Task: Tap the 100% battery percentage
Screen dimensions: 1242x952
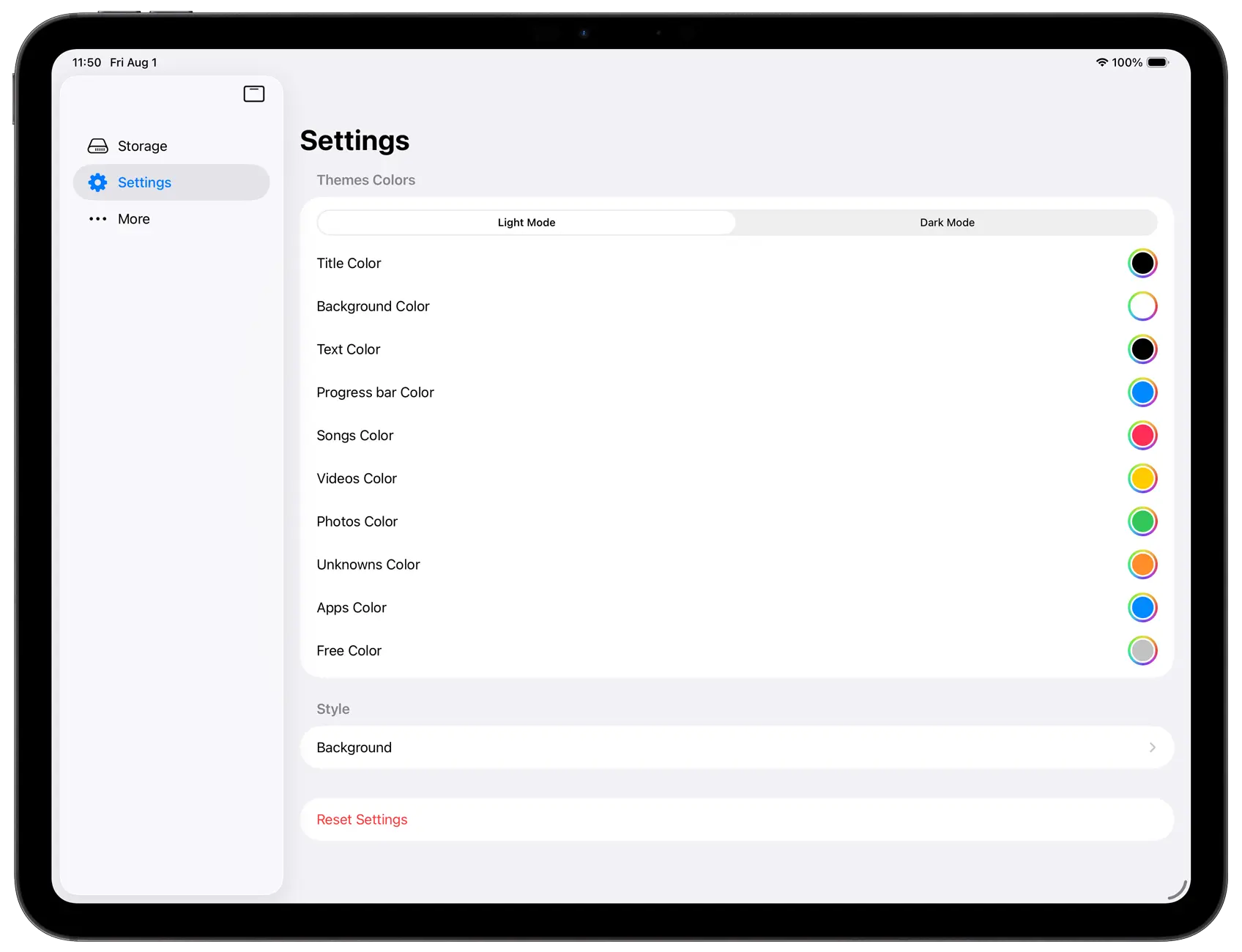Action: 1127,62
